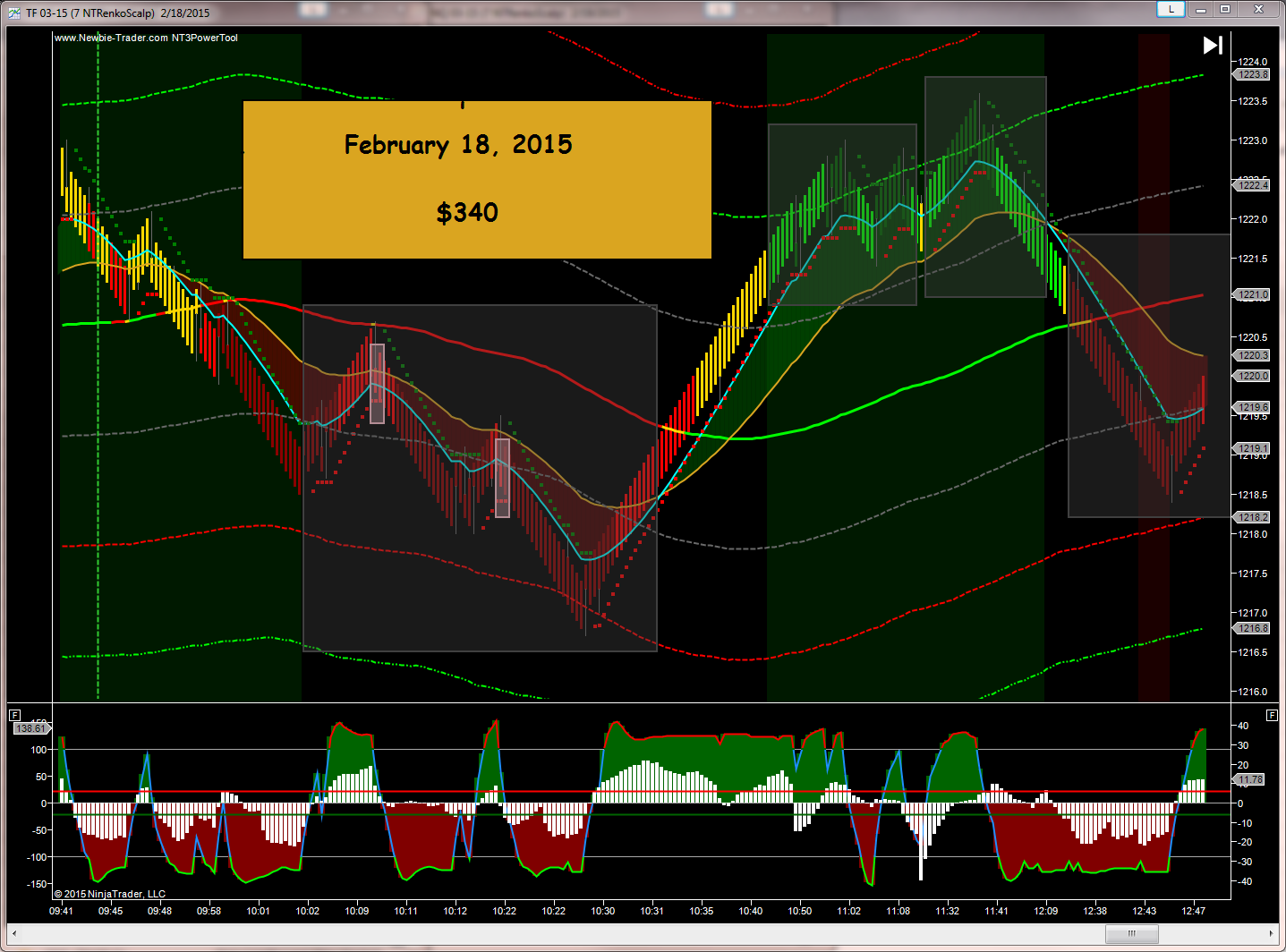The height and width of the screenshot is (952, 1286).
Task: Select the pink rectangle marker above 10:09
Action: point(378,384)
